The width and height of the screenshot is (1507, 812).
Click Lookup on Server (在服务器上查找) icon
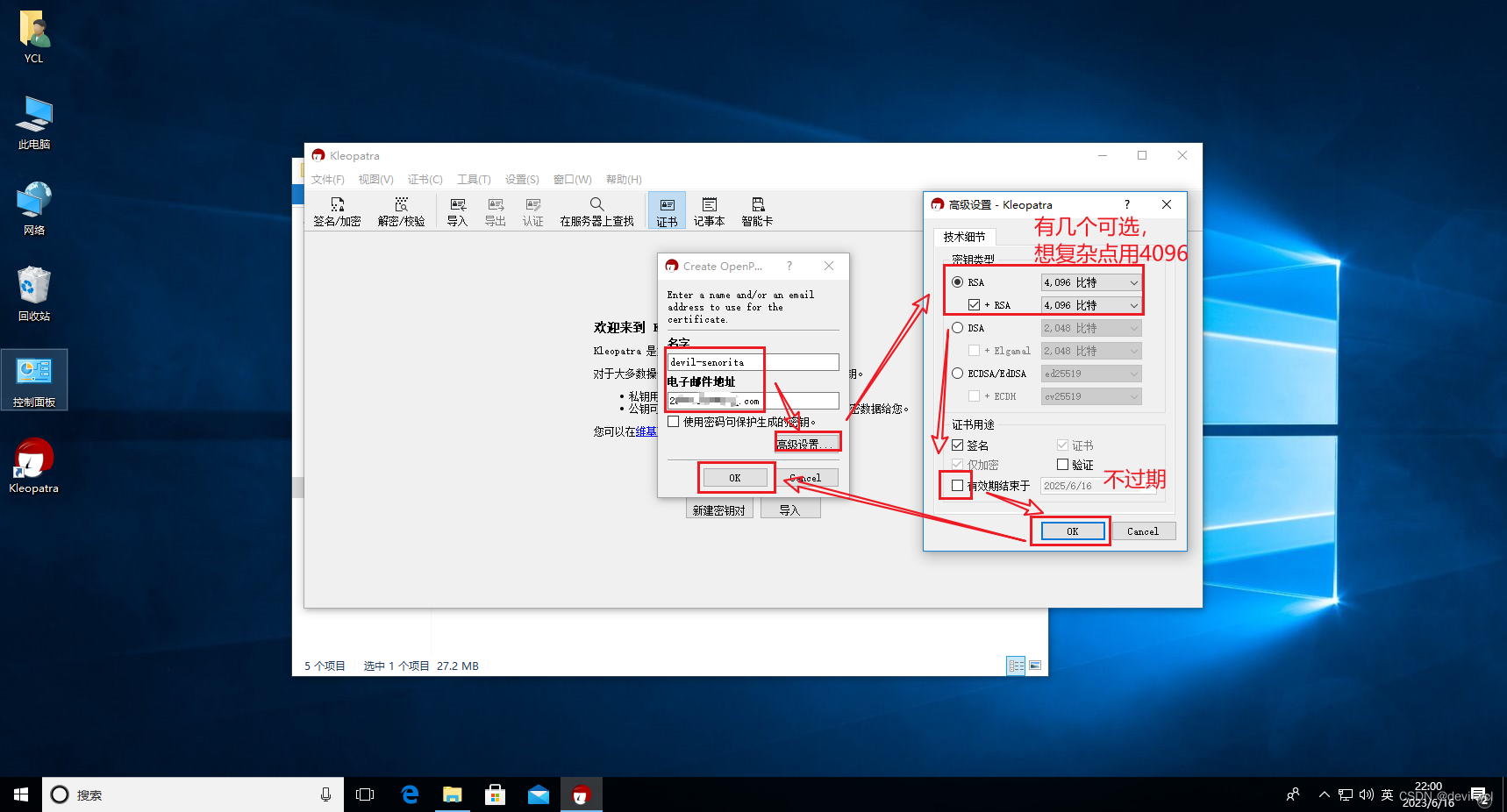click(596, 212)
